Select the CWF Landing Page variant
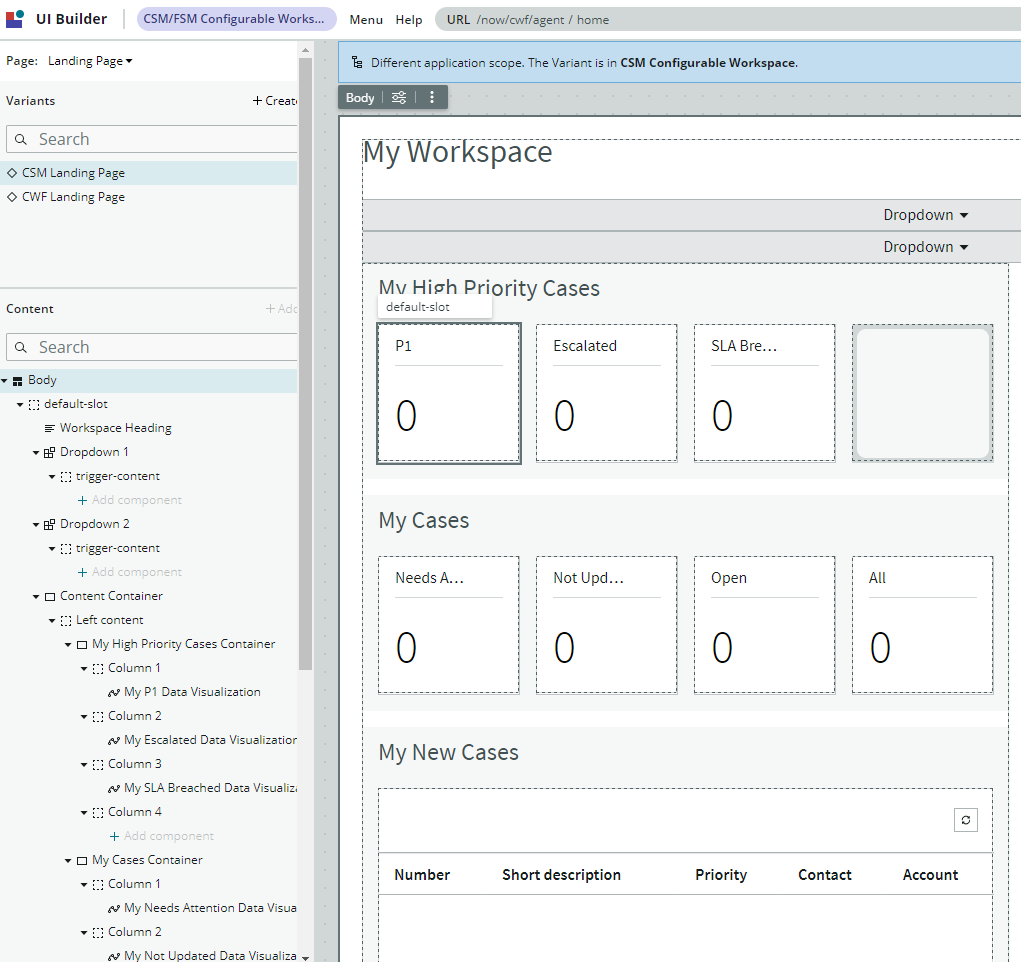This screenshot has width=1021, height=962. click(72, 196)
